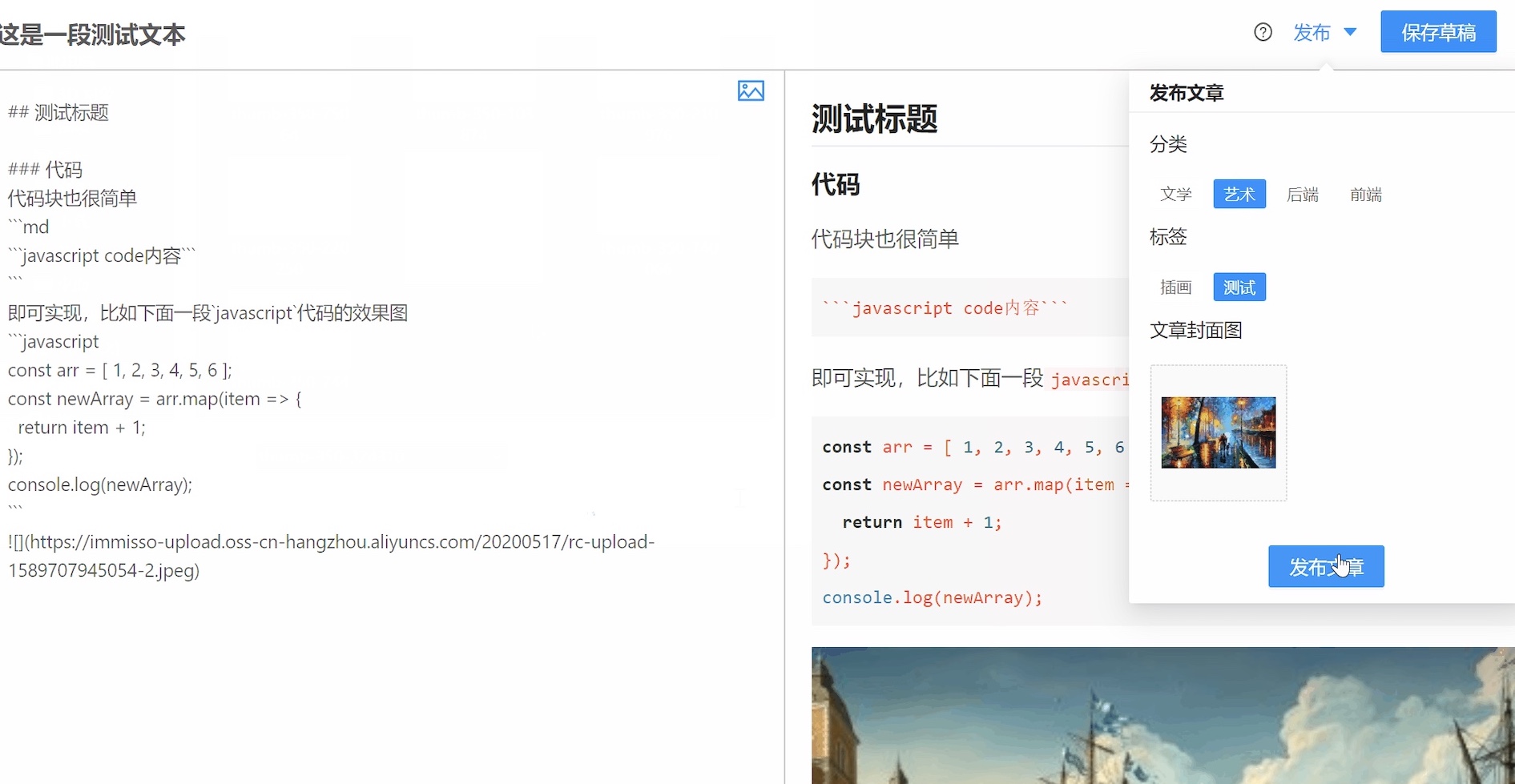The image size is (1515, 784).
Task: Click the 发布 link in header
Action: [x=1312, y=32]
